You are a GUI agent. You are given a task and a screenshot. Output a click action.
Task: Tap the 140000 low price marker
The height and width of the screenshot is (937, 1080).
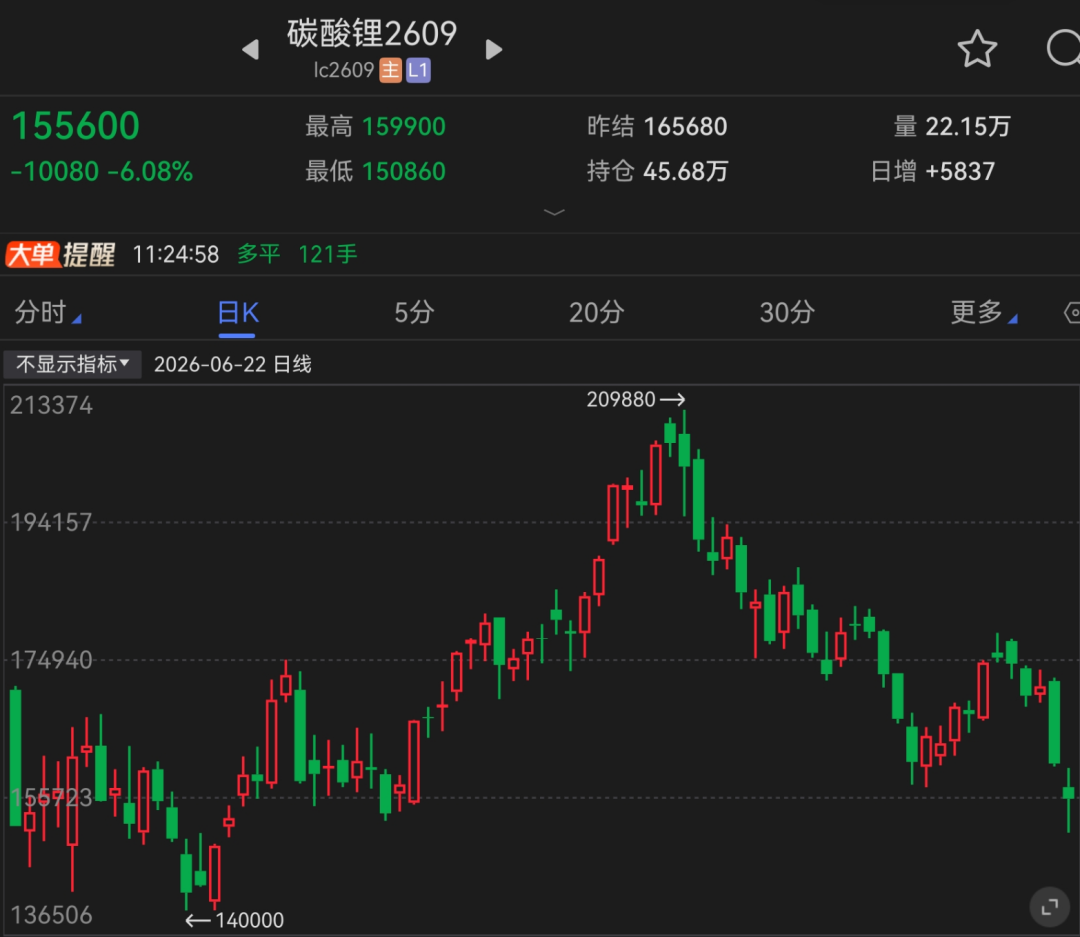click(x=235, y=920)
